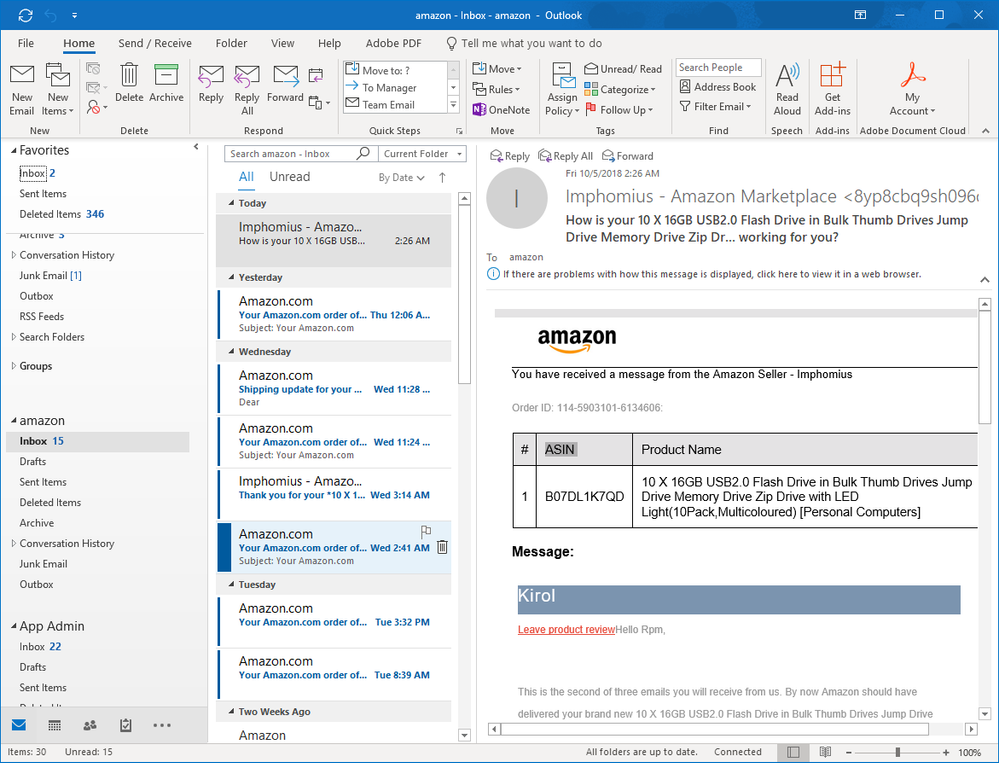This screenshot has height=763, width=999.
Task: Open the File menu
Action: pyautogui.click(x=25, y=43)
